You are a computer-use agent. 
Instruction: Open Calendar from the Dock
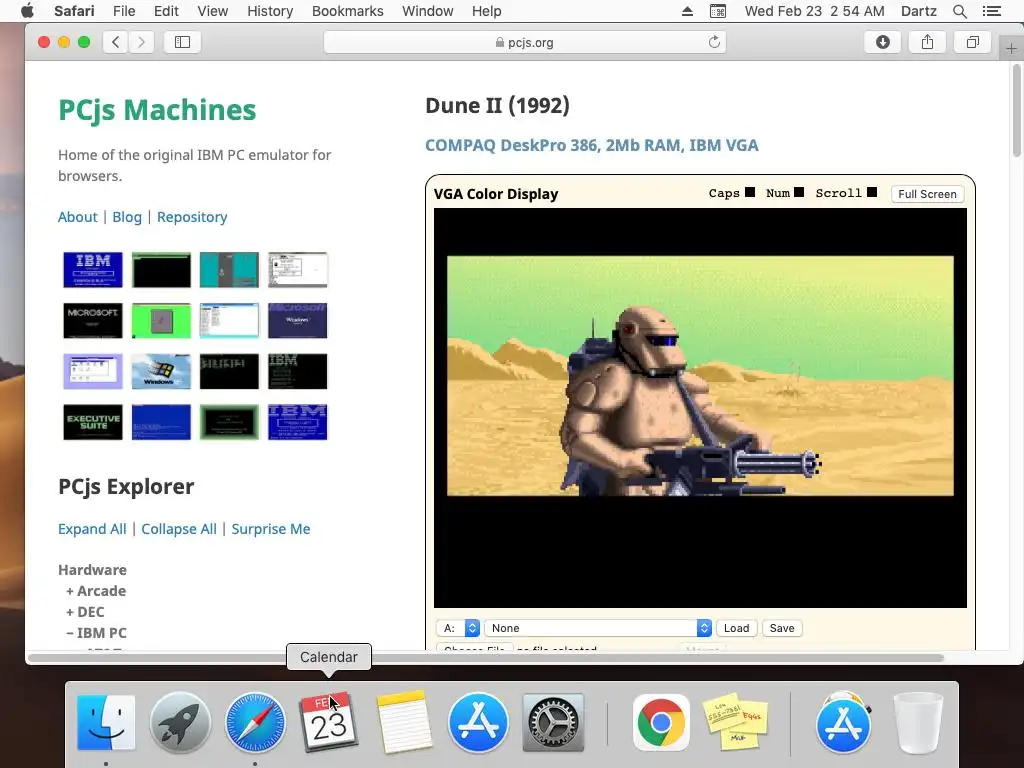coord(329,722)
